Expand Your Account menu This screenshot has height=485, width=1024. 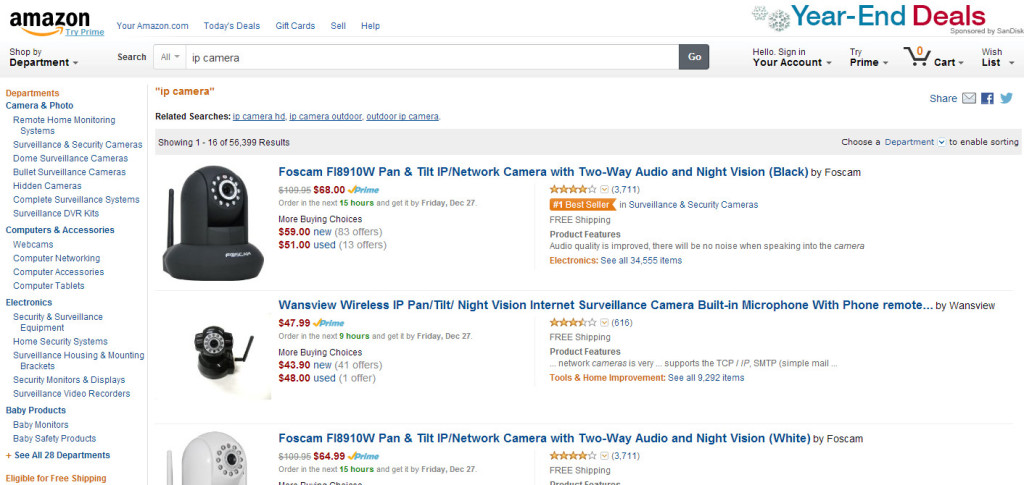[x=792, y=57]
